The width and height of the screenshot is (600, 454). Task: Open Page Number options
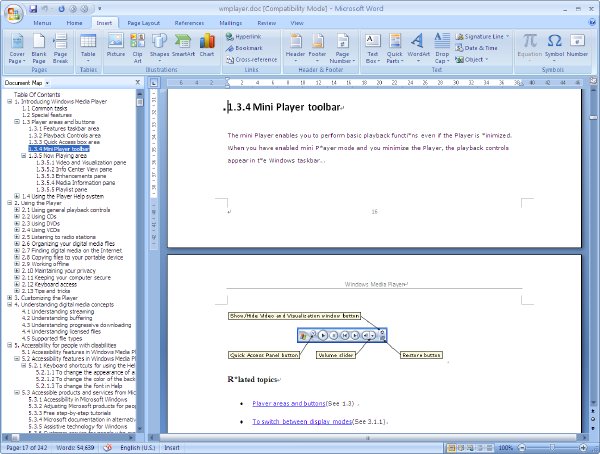[x=342, y=49]
